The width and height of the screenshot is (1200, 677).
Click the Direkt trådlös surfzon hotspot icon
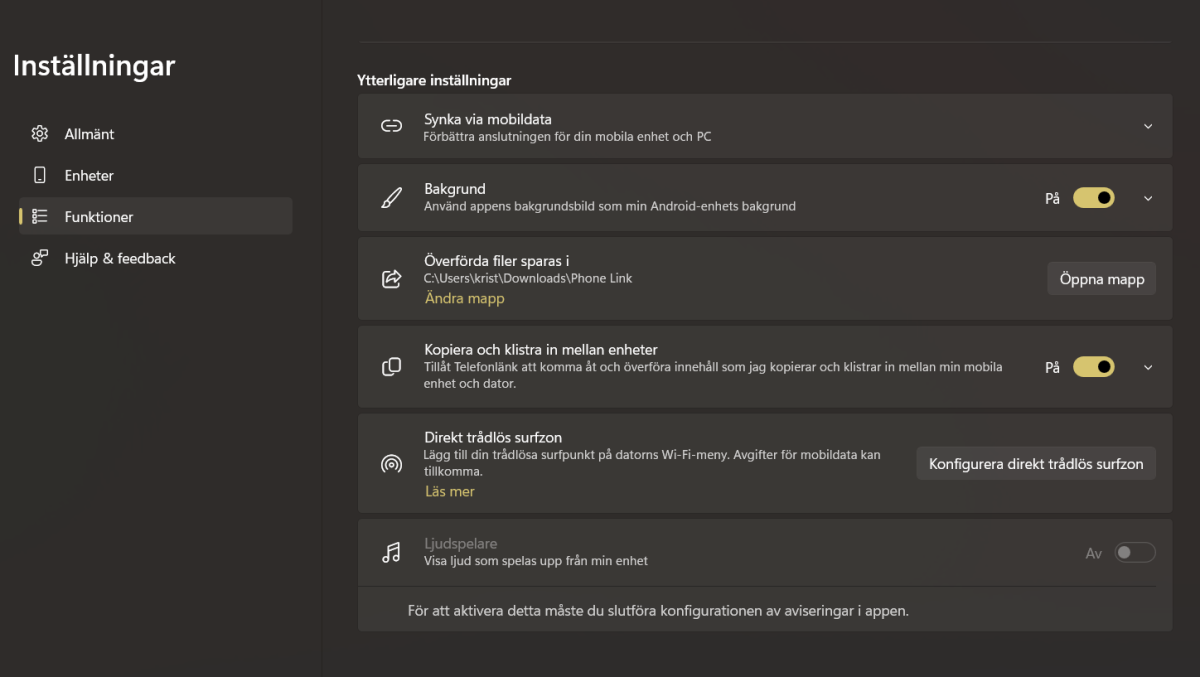(x=391, y=462)
